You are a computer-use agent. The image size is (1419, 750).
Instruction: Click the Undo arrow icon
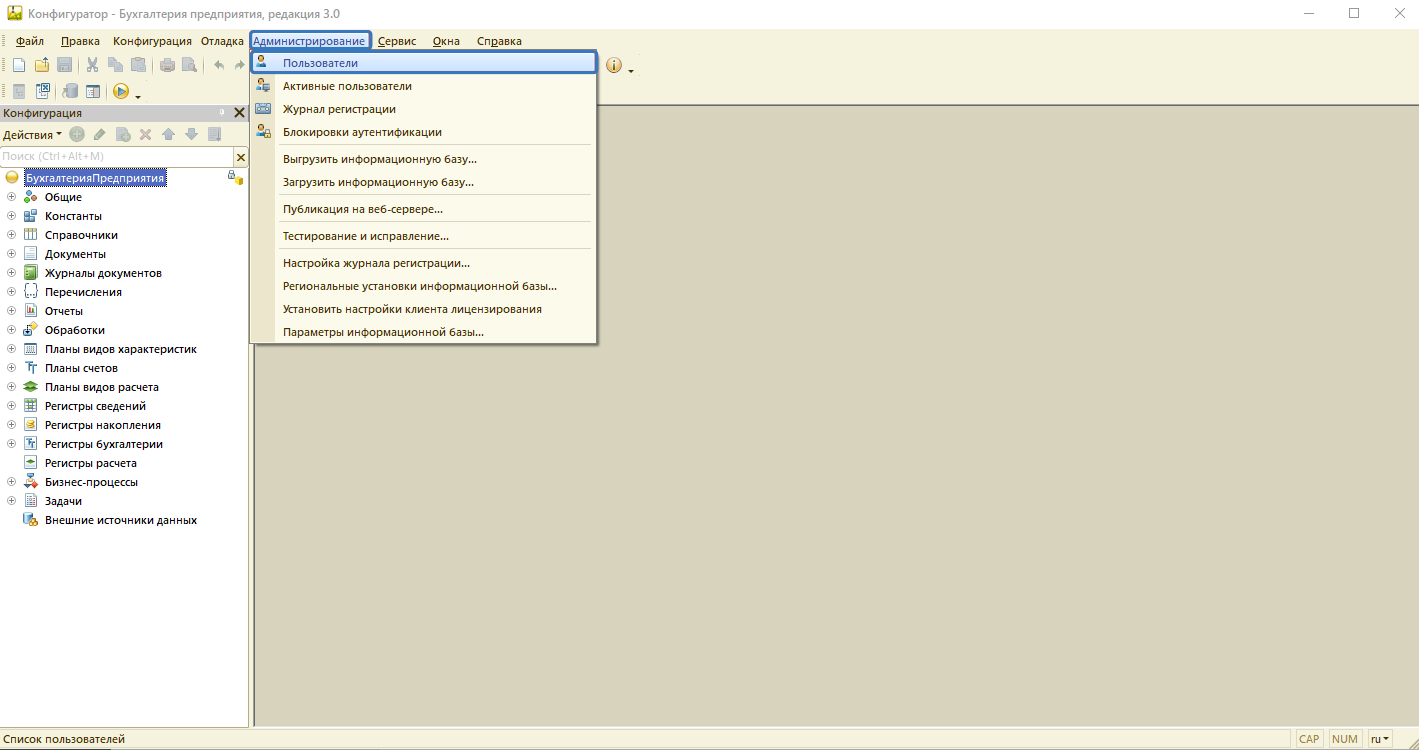(x=218, y=65)
